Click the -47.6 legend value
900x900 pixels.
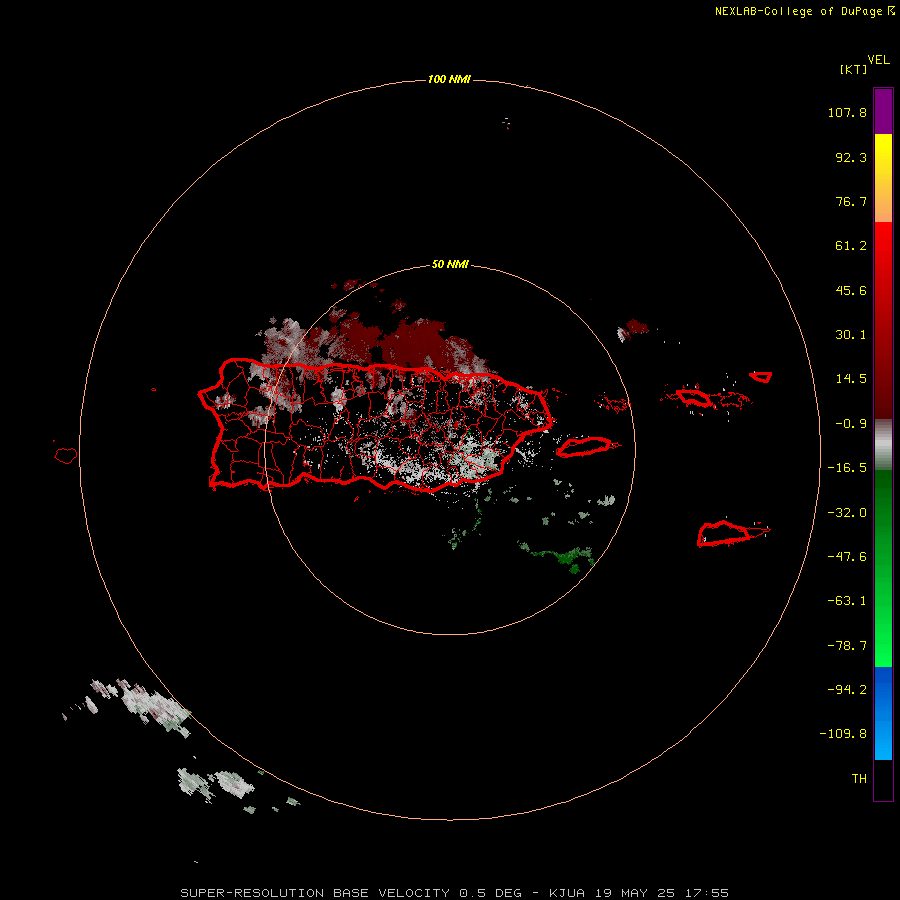point(847,557)
